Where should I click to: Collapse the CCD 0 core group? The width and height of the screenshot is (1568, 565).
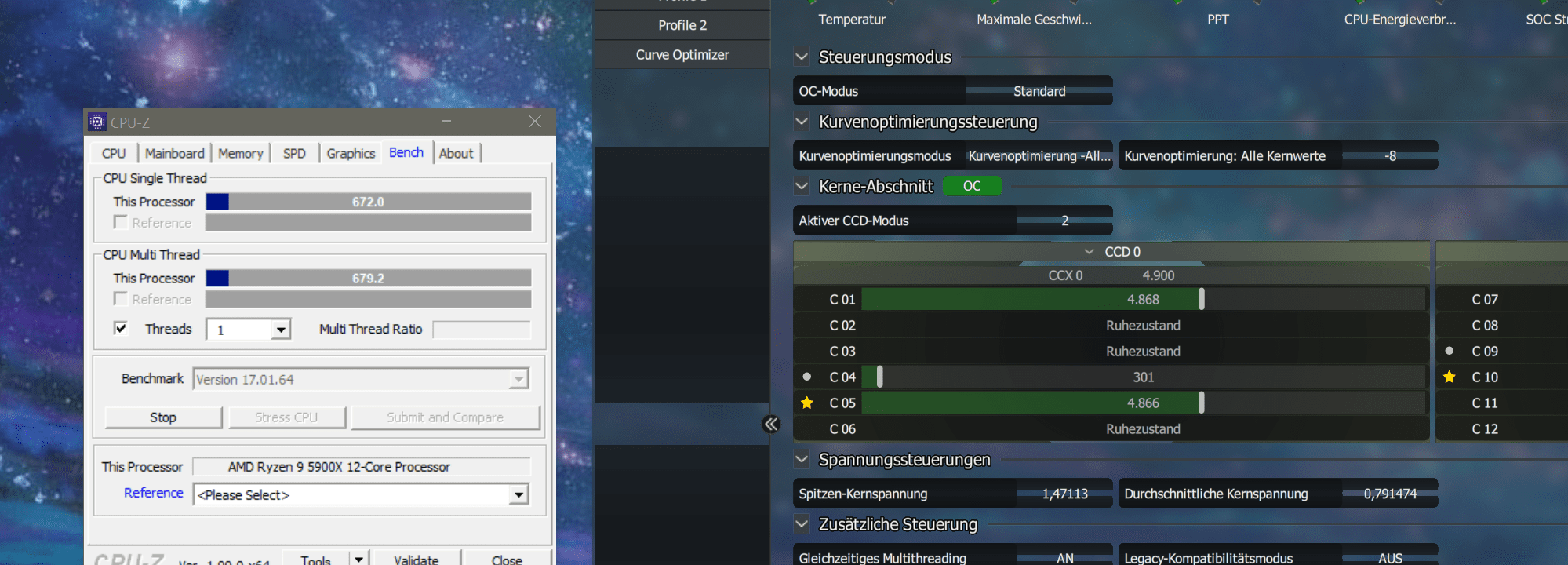pyautogui.click(x=1090, y=252)
